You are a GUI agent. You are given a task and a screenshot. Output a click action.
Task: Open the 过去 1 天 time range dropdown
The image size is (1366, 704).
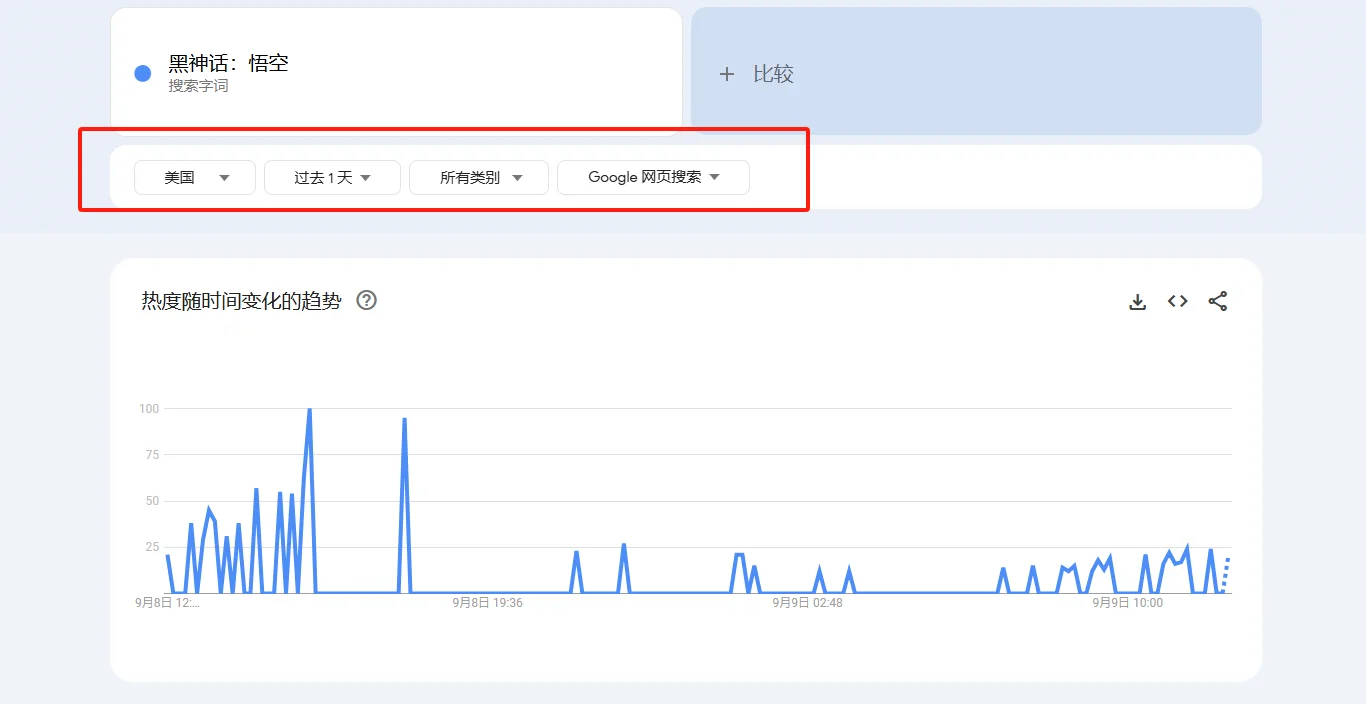(332, 177)
